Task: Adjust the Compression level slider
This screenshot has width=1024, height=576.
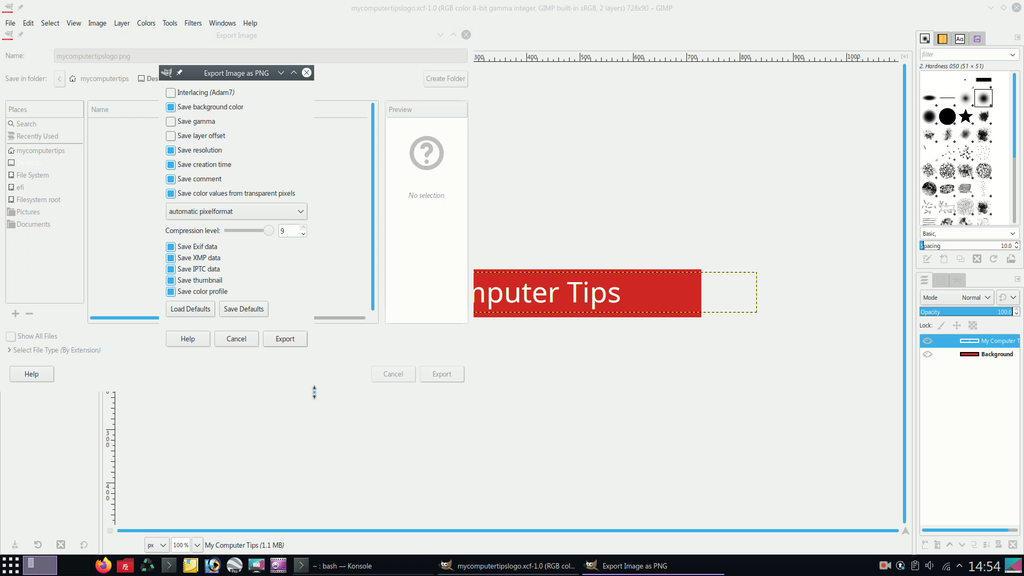Action: pos(249,231)
